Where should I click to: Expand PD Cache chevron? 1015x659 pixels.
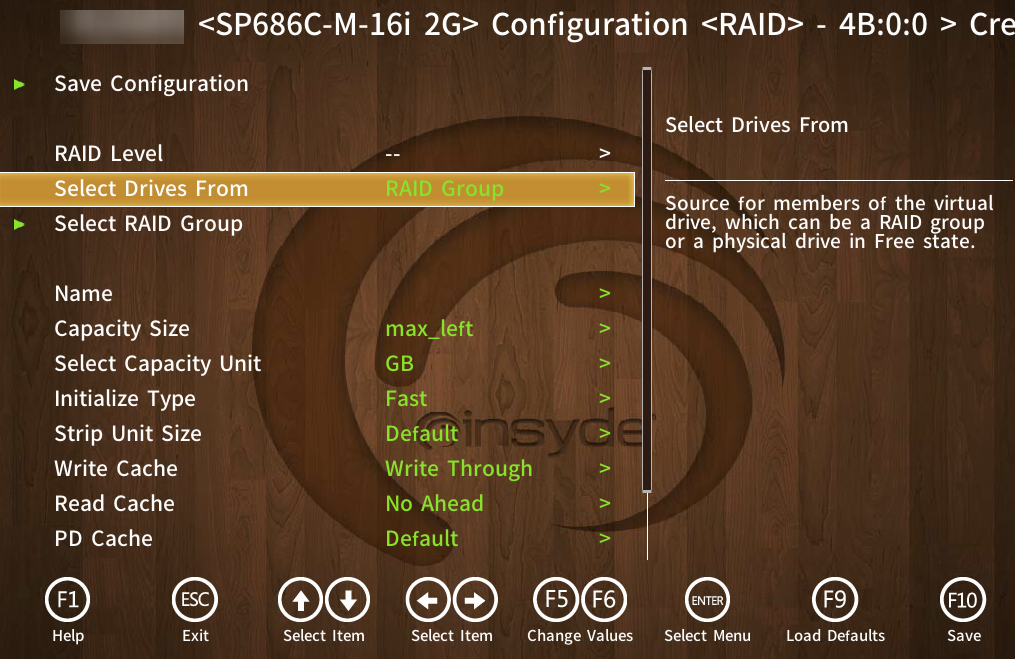605,538
